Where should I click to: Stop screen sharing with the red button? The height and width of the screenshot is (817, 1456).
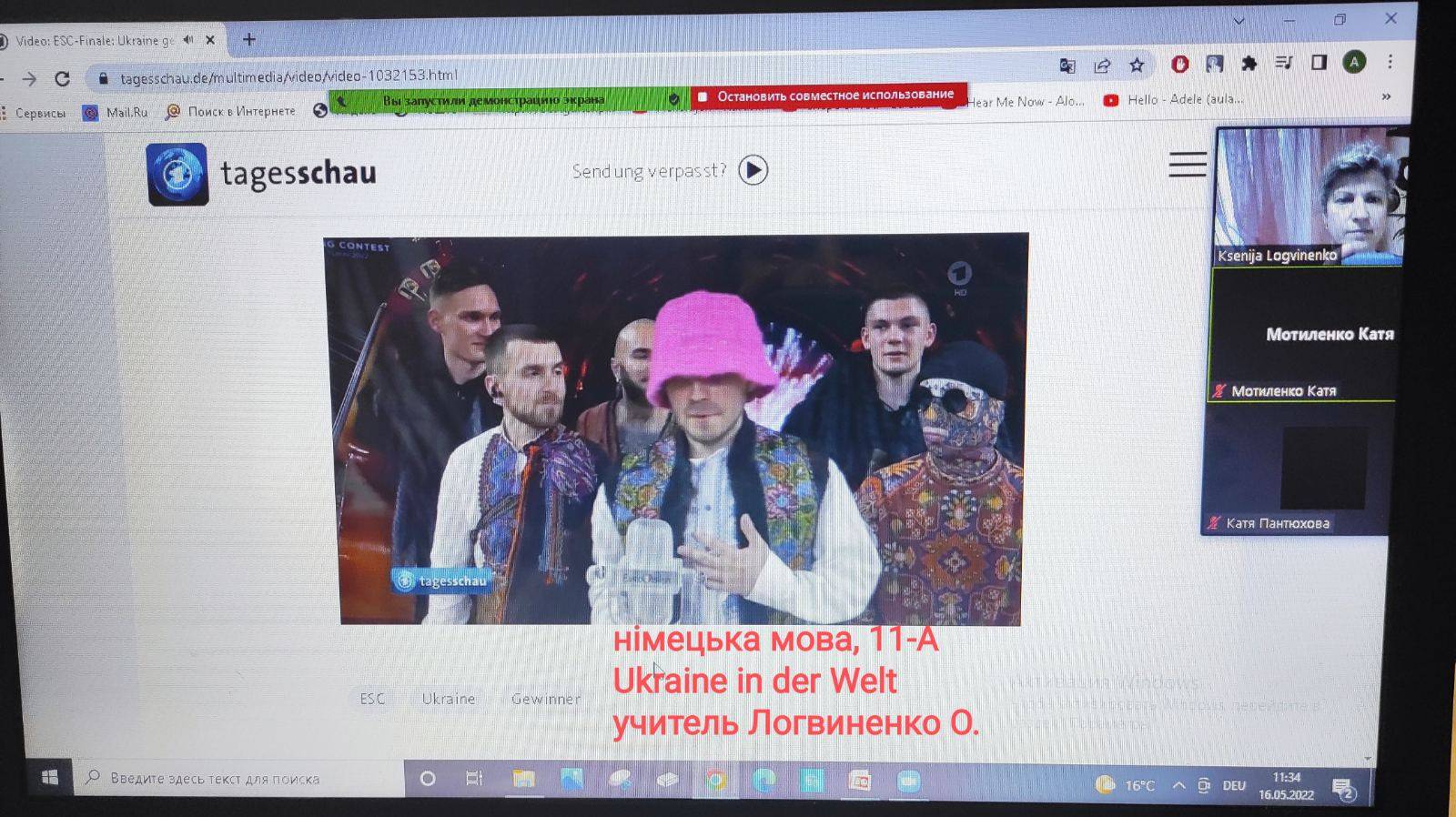pos(828,96)
